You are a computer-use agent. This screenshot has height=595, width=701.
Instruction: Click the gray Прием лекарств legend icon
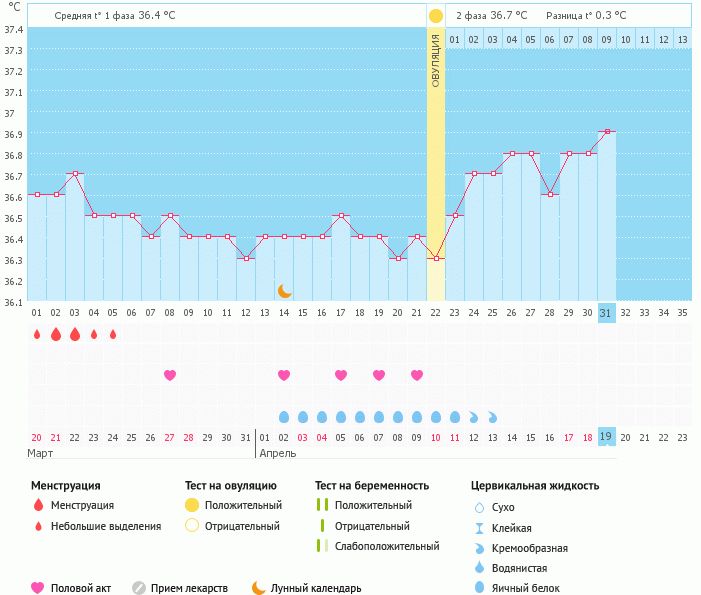point(139,588)
